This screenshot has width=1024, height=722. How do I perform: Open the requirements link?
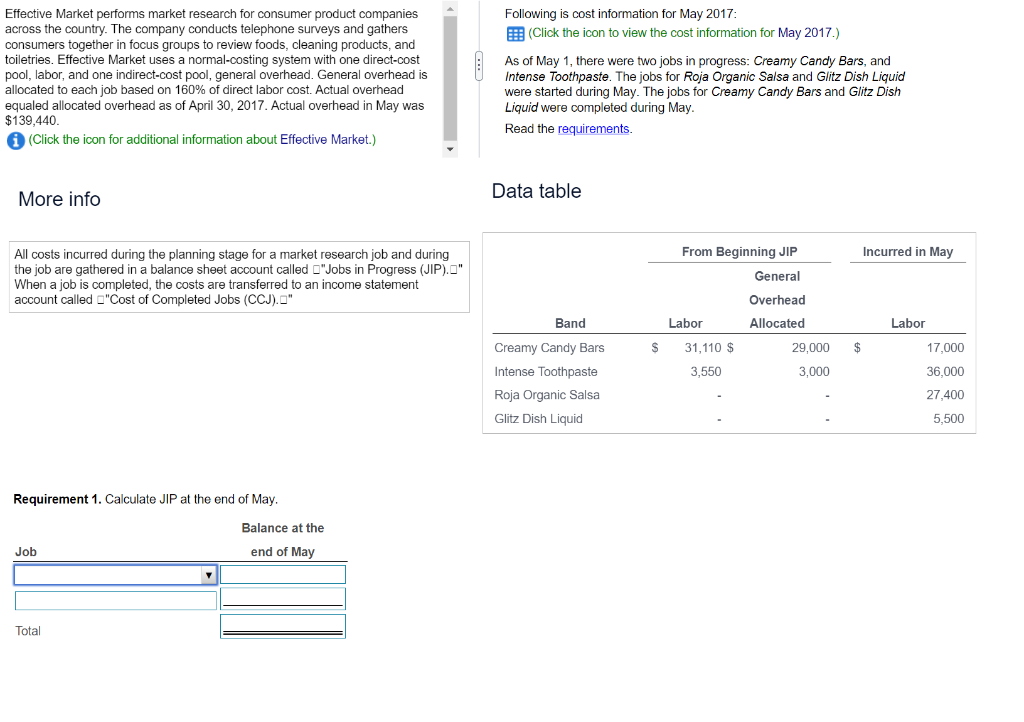click(x=593, y=128)
